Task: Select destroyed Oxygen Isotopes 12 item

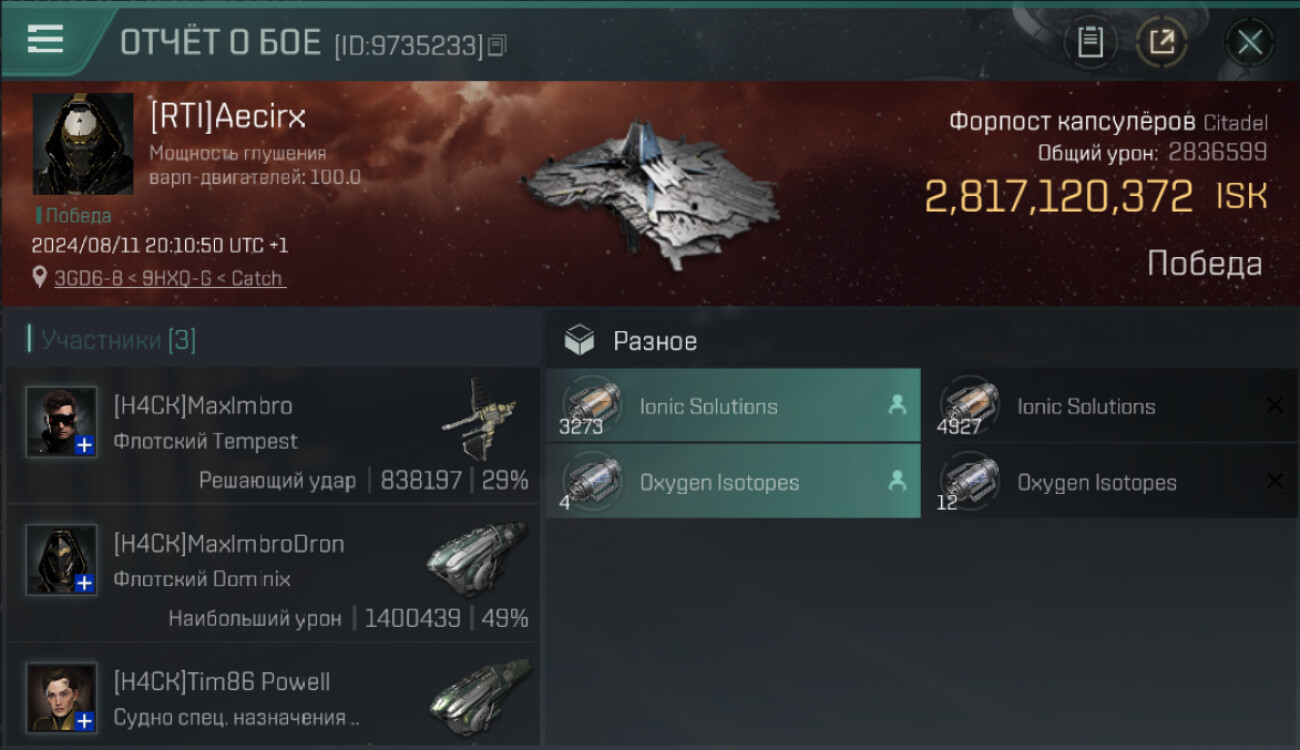Action: coord(1111,482)
